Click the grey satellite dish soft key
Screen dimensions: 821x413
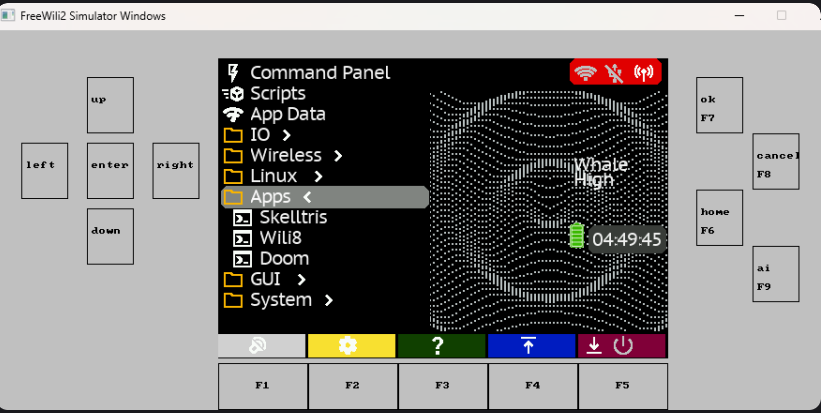tap(262, 346)
